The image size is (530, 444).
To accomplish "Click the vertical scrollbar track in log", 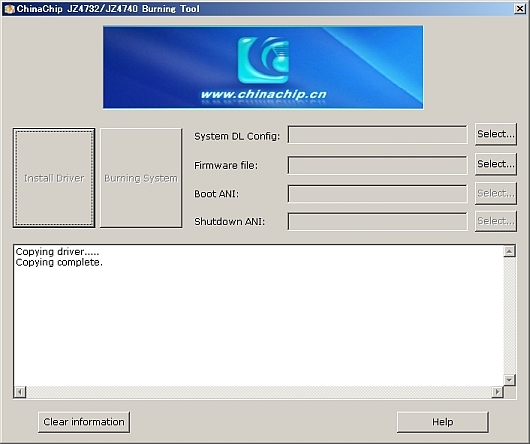I will [509, 316].
